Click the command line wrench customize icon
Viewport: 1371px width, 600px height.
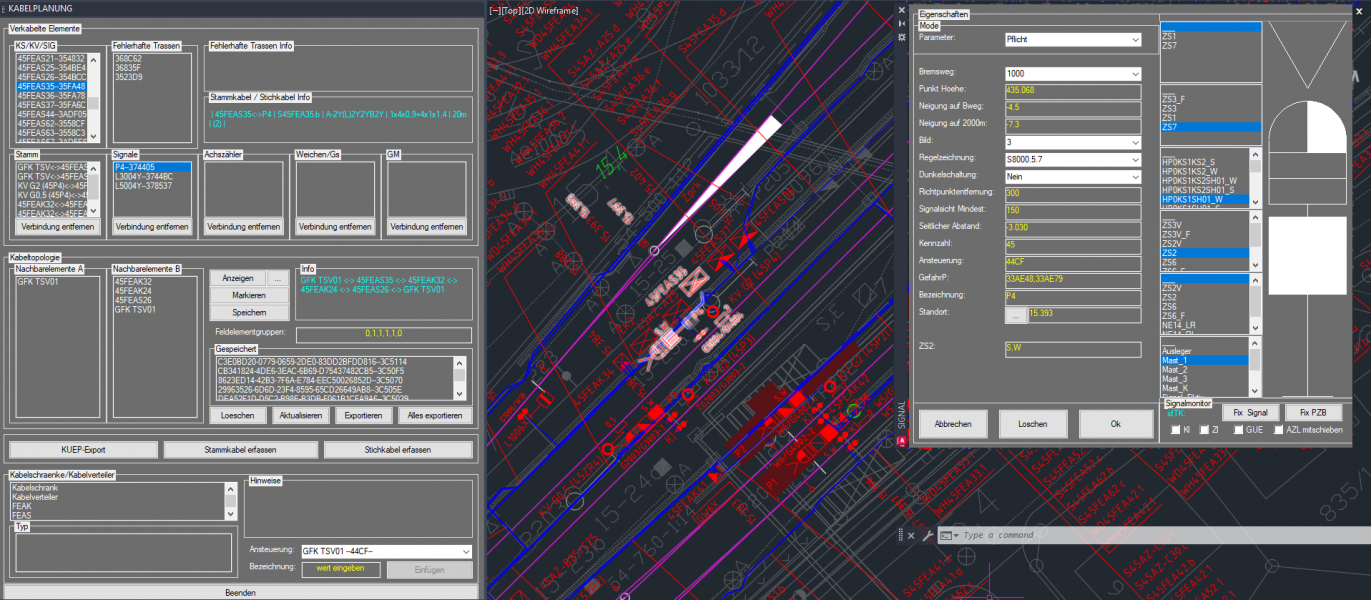(926, 536)
